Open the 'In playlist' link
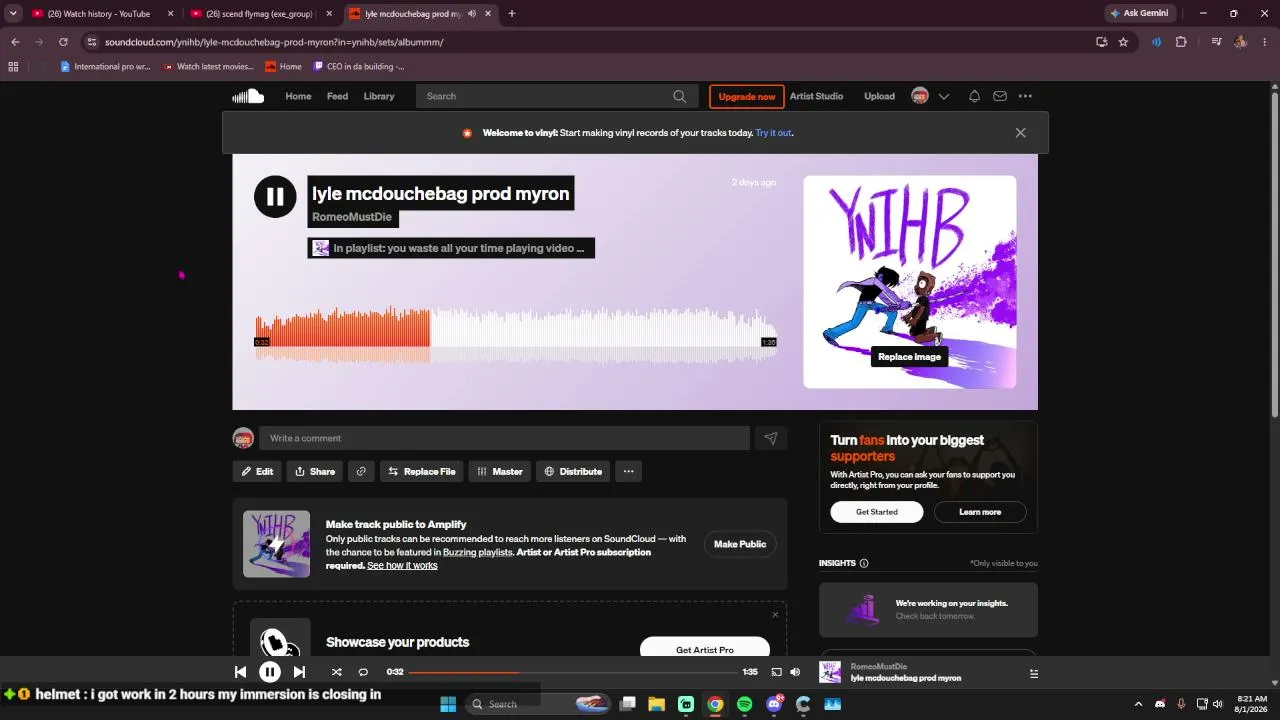The height and width of the screenshot is (720, 1280). (451, 248)
